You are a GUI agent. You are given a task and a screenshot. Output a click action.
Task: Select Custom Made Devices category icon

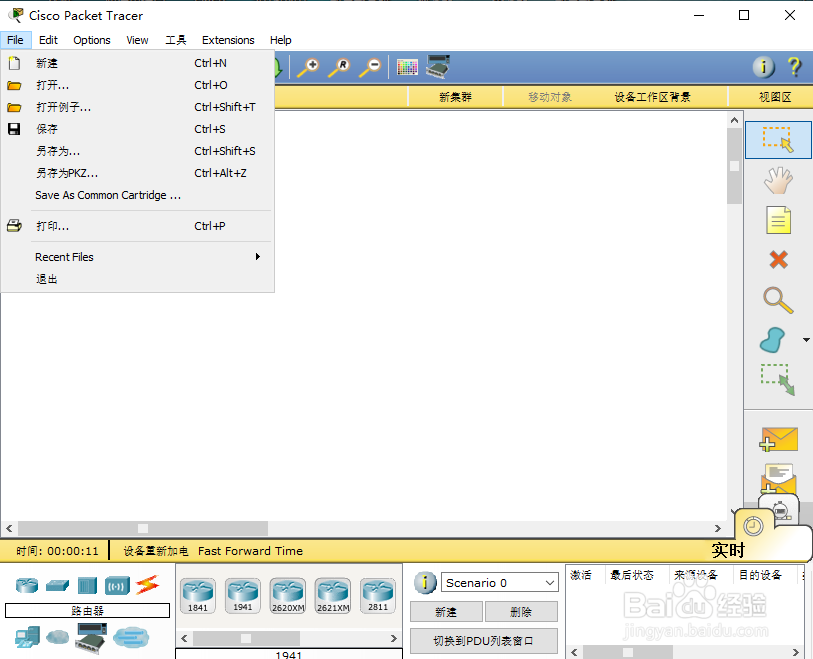(x=91, y=637)
